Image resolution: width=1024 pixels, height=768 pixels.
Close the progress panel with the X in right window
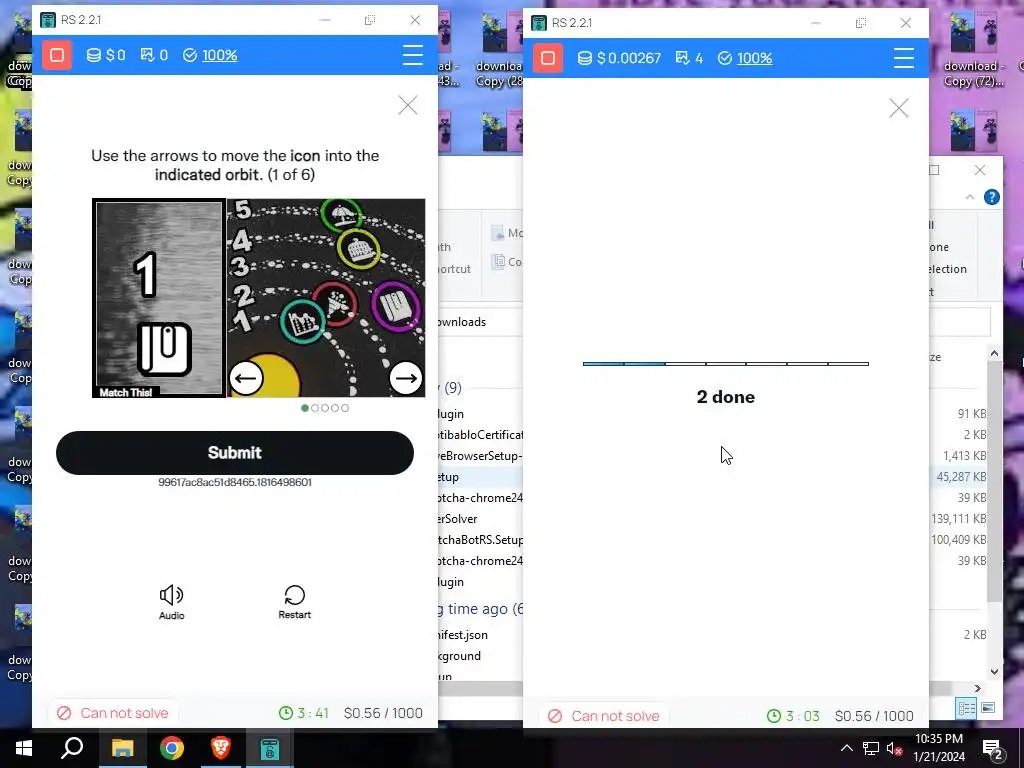point(899,108)
